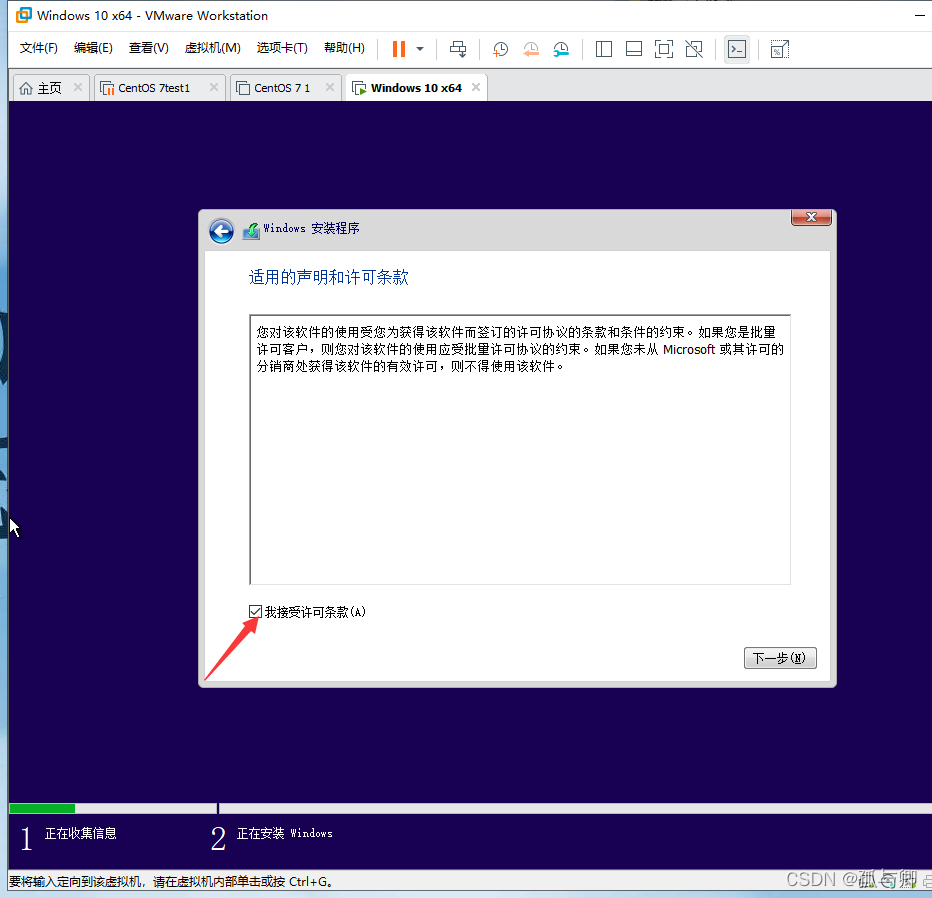Open the 选项卡(T) menu
This screenshot has width=932, height=898.
[x=282, y=48]
